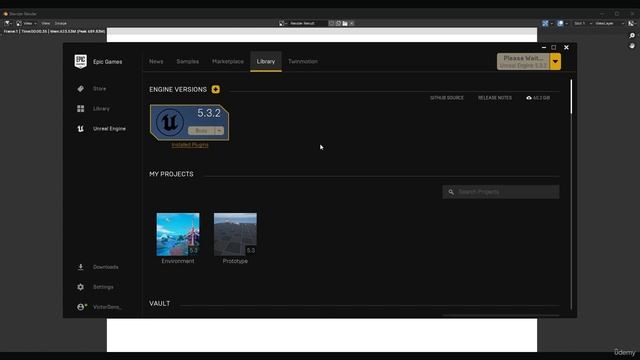Toggle the fake user icon next to Render Result
Screen dimensions: 640x360
pos(331,23)
